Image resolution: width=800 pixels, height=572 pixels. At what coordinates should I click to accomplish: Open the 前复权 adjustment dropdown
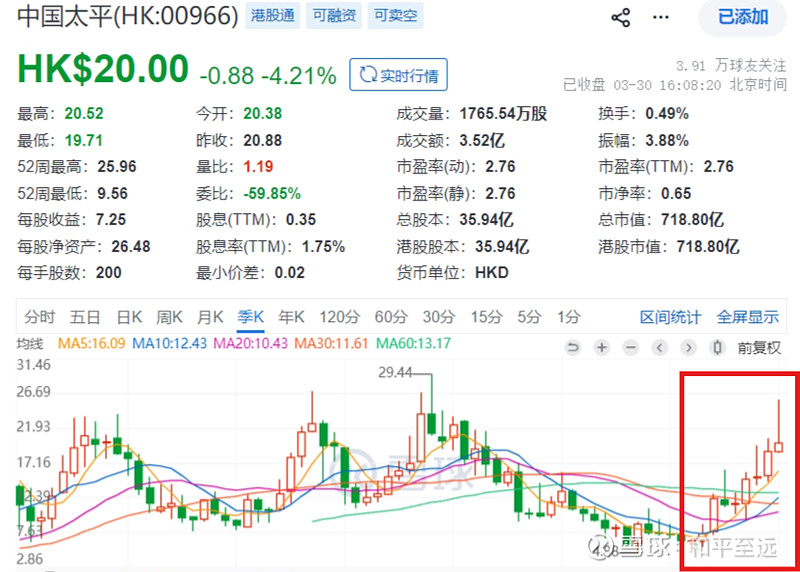pyautogui.click(x=759, y=348)
